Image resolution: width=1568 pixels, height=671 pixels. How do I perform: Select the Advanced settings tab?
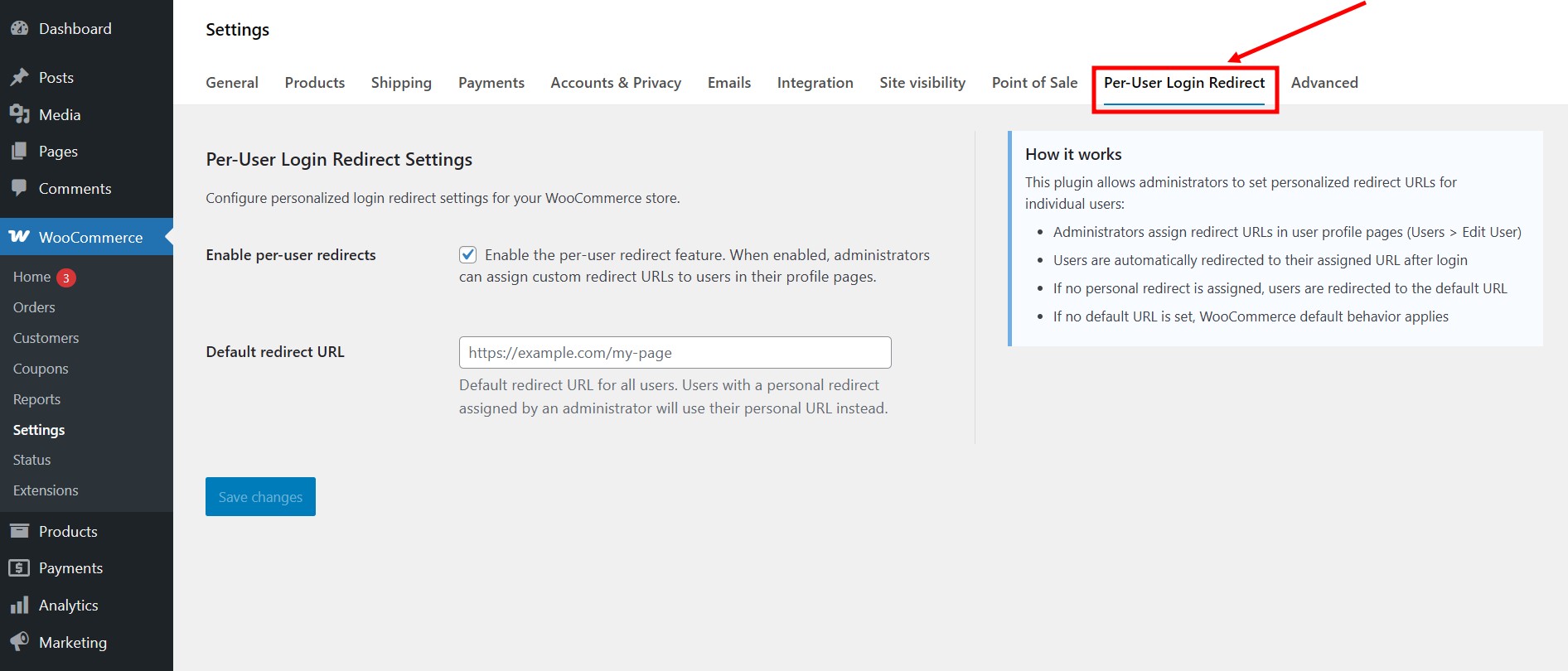[1324, 83]
